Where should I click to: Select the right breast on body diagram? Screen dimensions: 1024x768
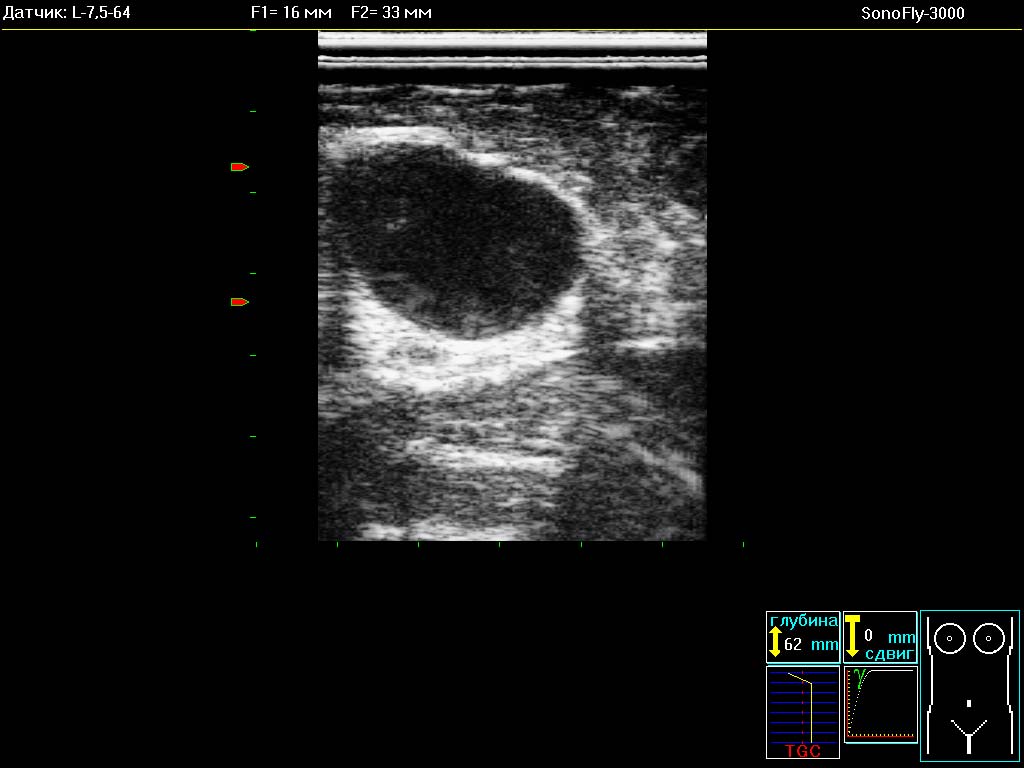coord(988,637)
